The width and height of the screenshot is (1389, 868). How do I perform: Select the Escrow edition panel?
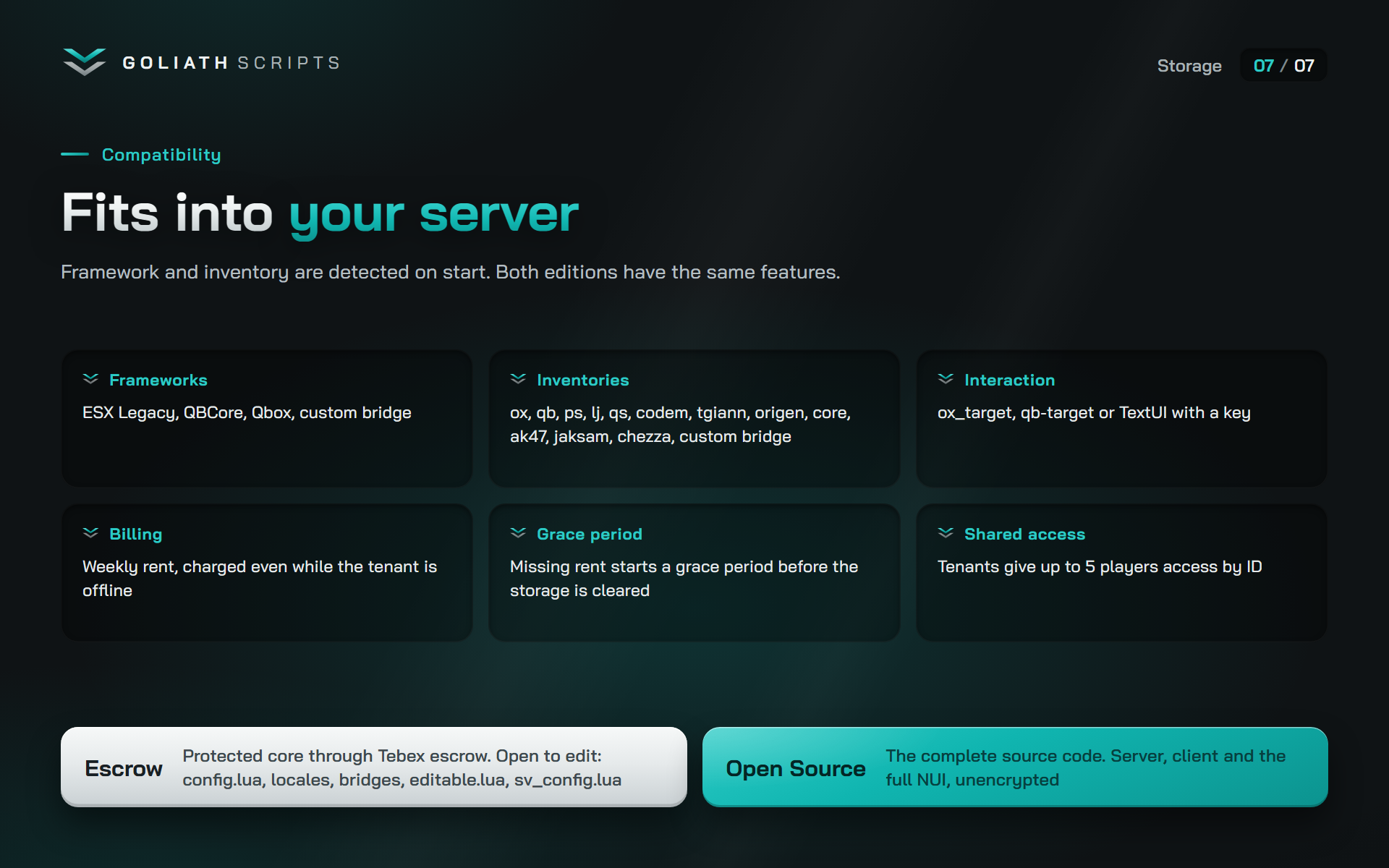coord(374,767)
